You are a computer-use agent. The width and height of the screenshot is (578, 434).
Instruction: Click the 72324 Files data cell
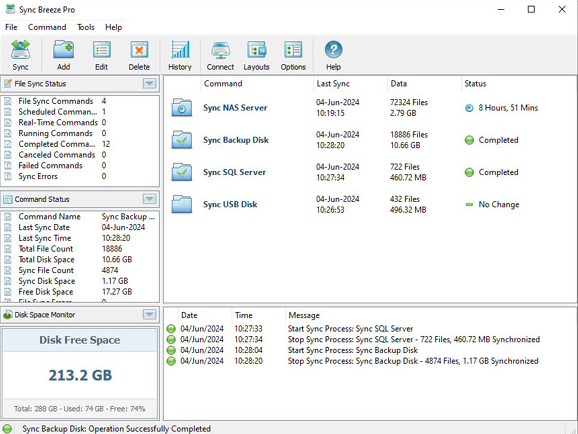pyautogui.click(x=409, y=103)
